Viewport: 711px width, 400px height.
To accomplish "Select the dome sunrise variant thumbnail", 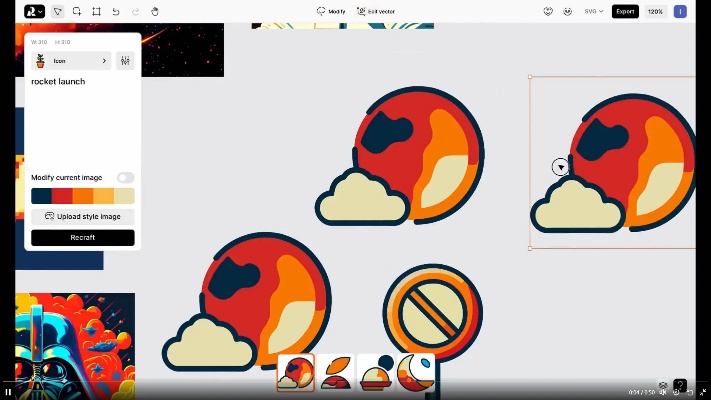I will (375, 373).
